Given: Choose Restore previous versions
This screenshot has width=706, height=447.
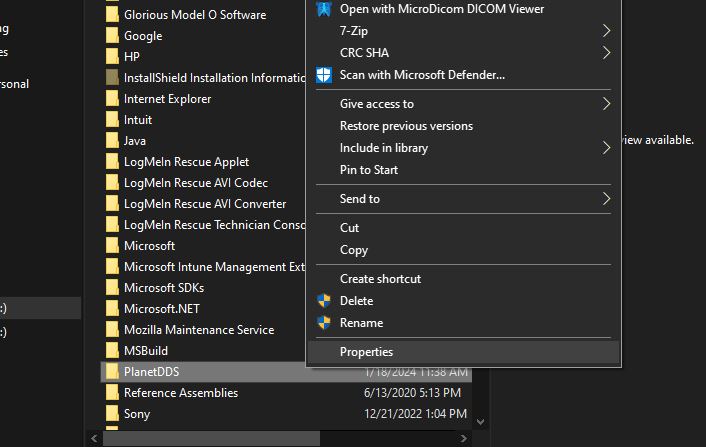Looking at the screenshot, I should pos(463,126).
